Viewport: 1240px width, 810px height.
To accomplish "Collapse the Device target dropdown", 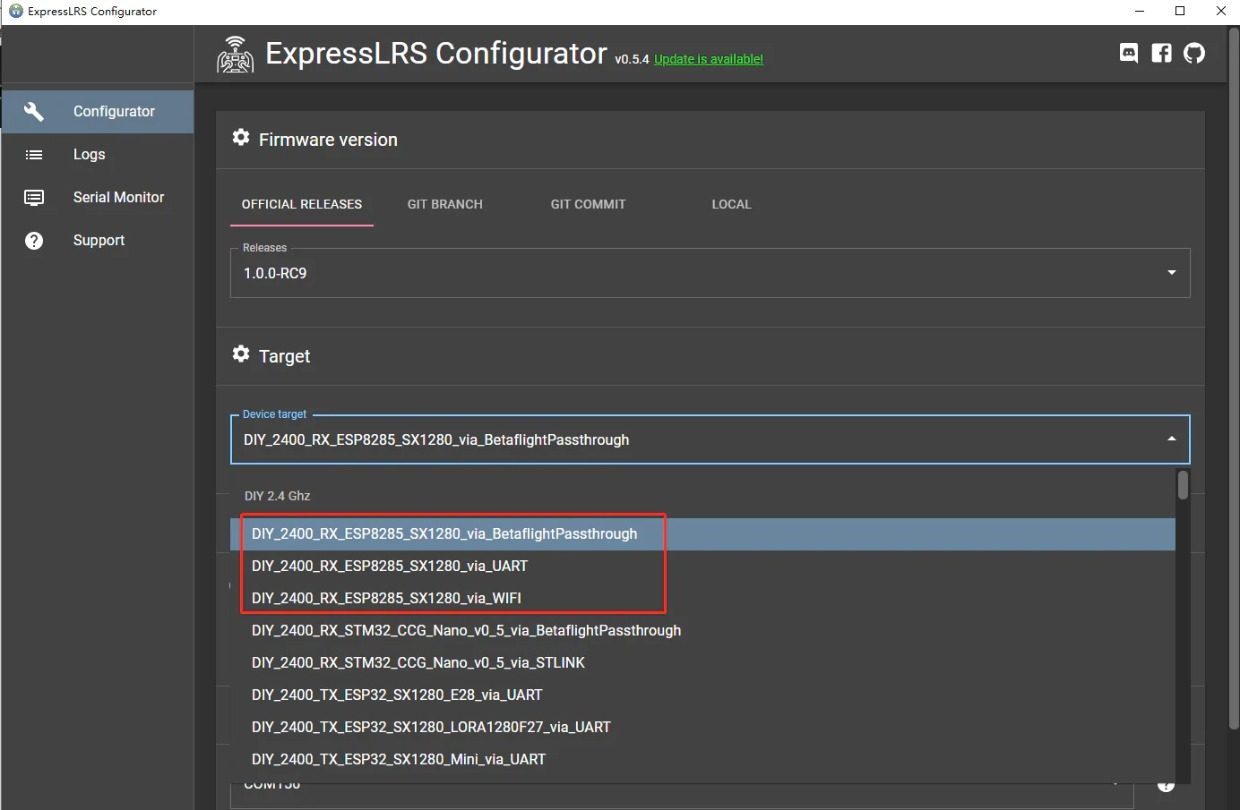I will click(1171, 440).
